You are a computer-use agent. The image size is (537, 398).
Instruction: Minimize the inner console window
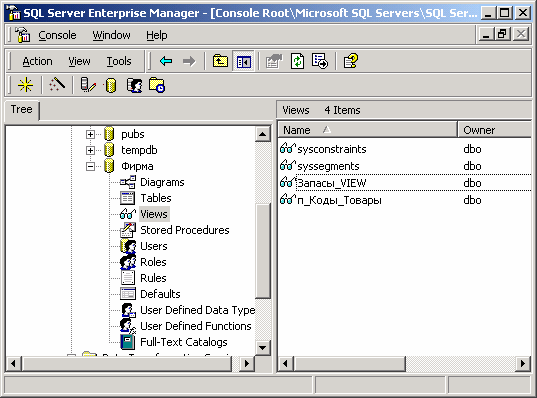point(486,34)
